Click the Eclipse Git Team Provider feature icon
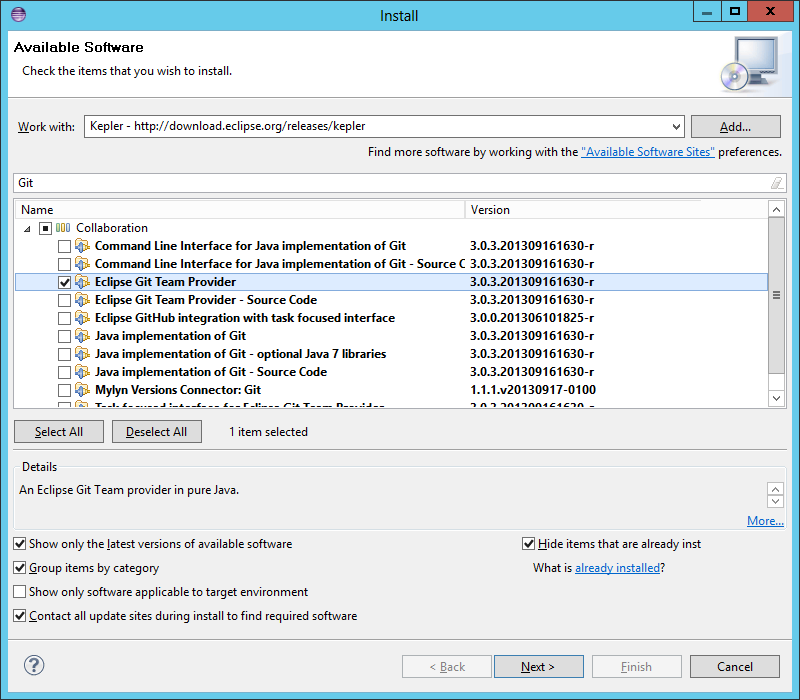This screenshot has width=800, height=700. pyautogui.click(x=83, y=282)
